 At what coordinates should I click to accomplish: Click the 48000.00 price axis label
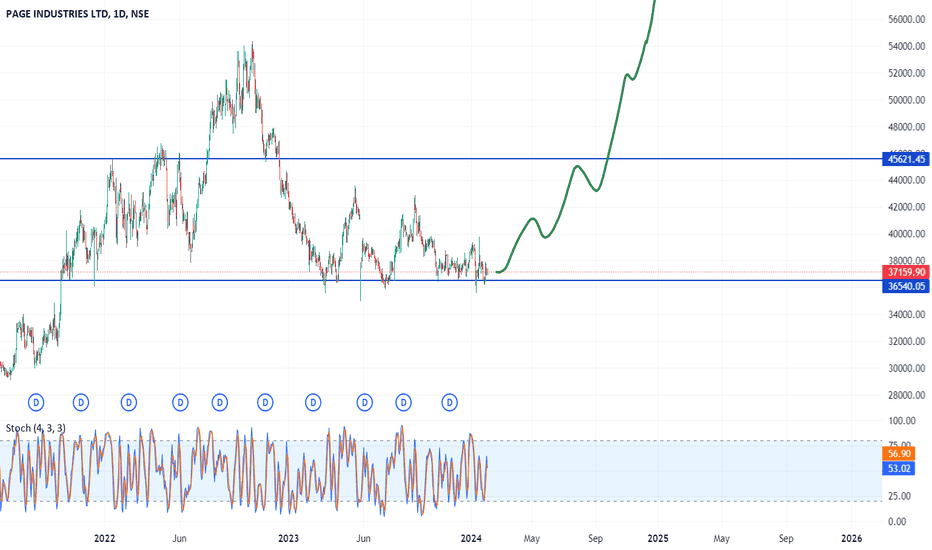pyautogui.click(x=906, y=127)
